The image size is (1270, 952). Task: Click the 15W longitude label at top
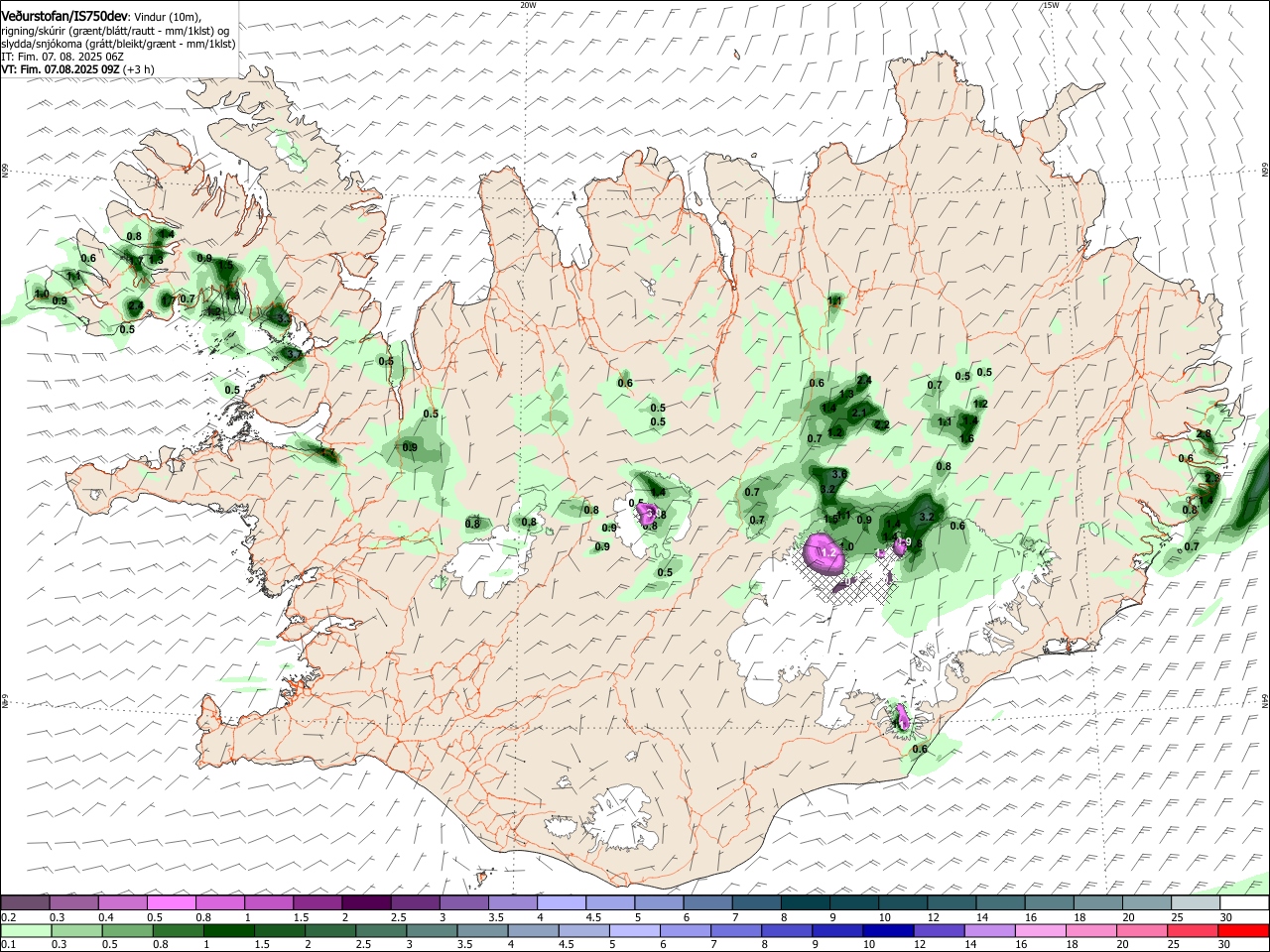pyautogui.click(x=1051, y=5)
